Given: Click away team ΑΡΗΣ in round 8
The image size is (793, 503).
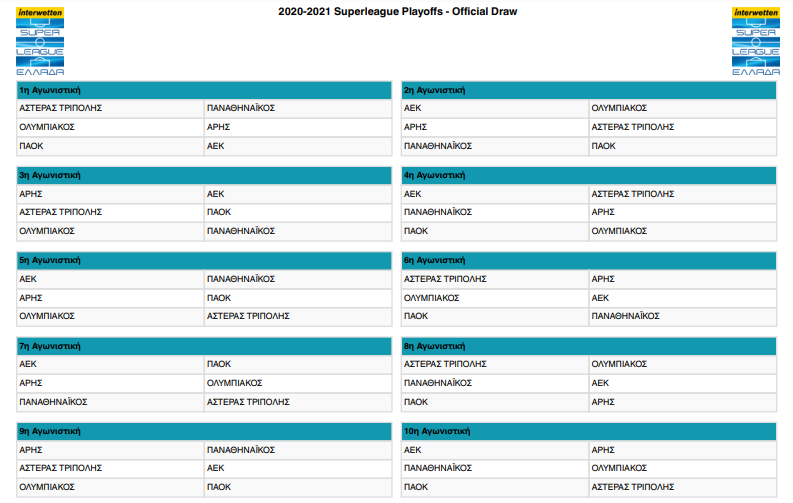Looking at the screenshot, I should pyautogui.click(x=603, y=402).
